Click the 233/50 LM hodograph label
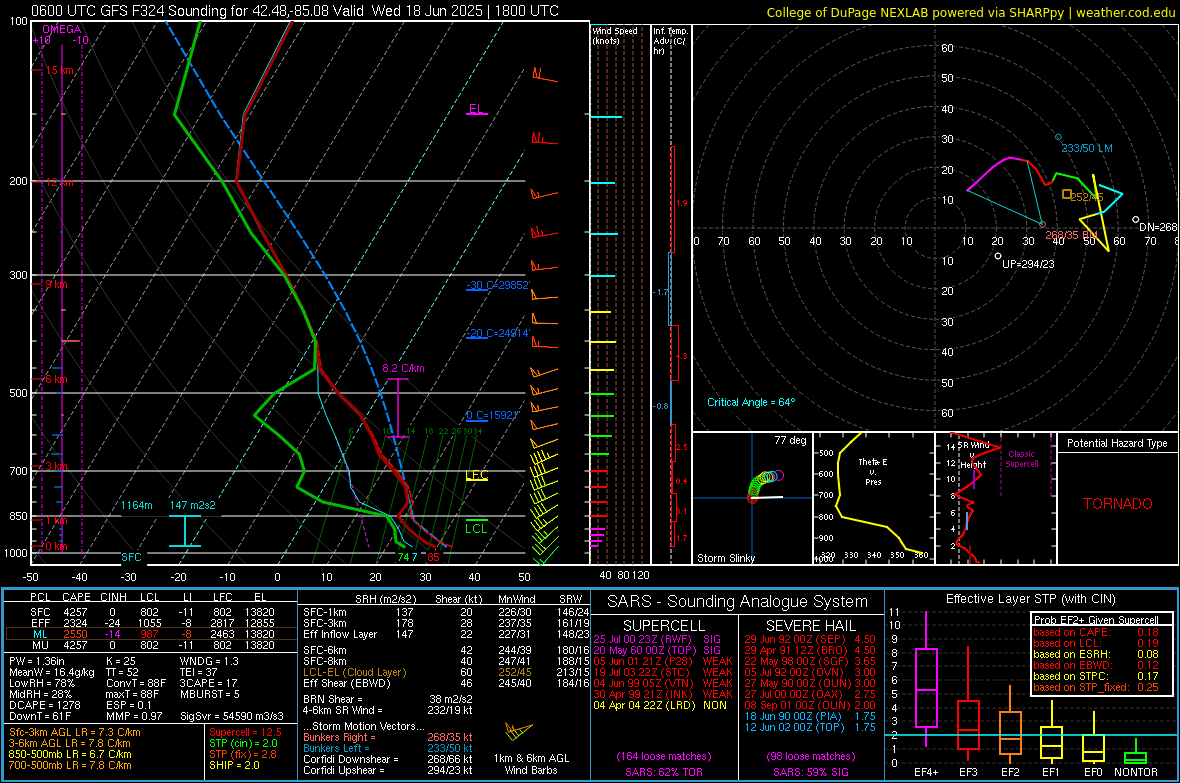Screen dimensions: 1180x783 1087,148
